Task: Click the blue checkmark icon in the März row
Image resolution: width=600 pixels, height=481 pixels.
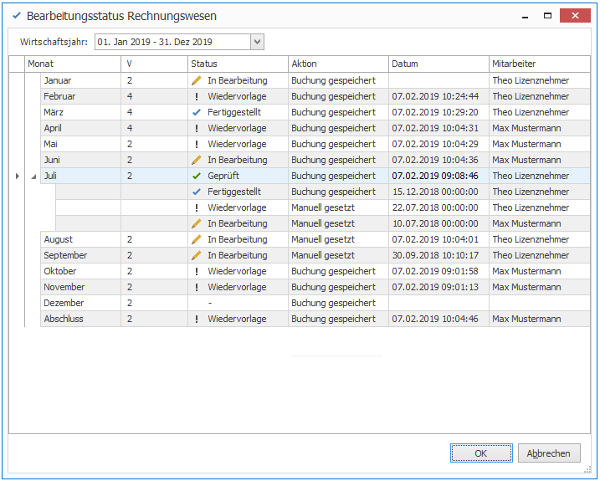Action: 196,113
